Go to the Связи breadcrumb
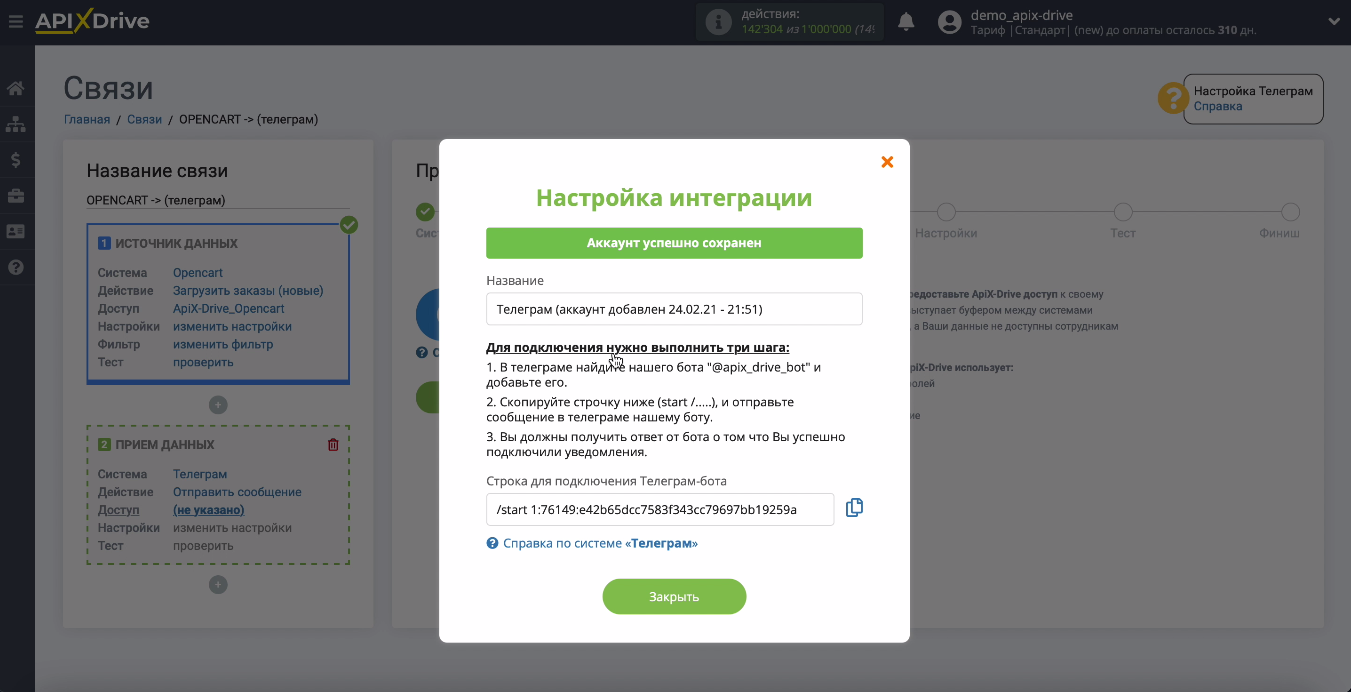Image resolution: width=1351 pixels, height=692 pixels. [x=144, y=119]
